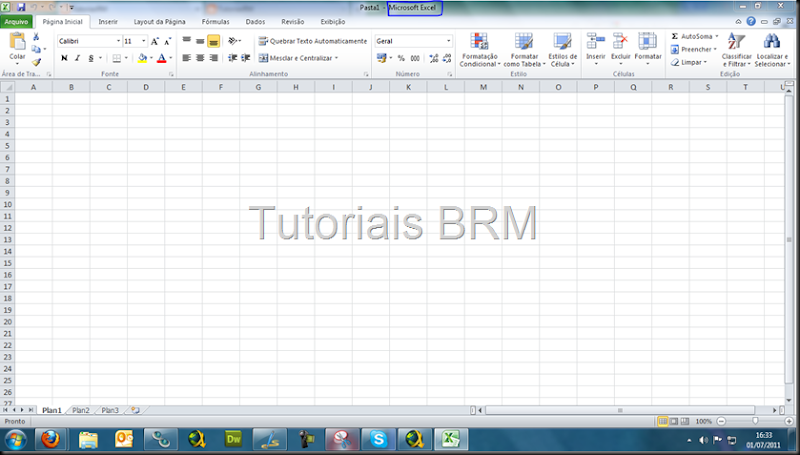
Task: Click the increase decimal places icon
Action: [434, 58]
